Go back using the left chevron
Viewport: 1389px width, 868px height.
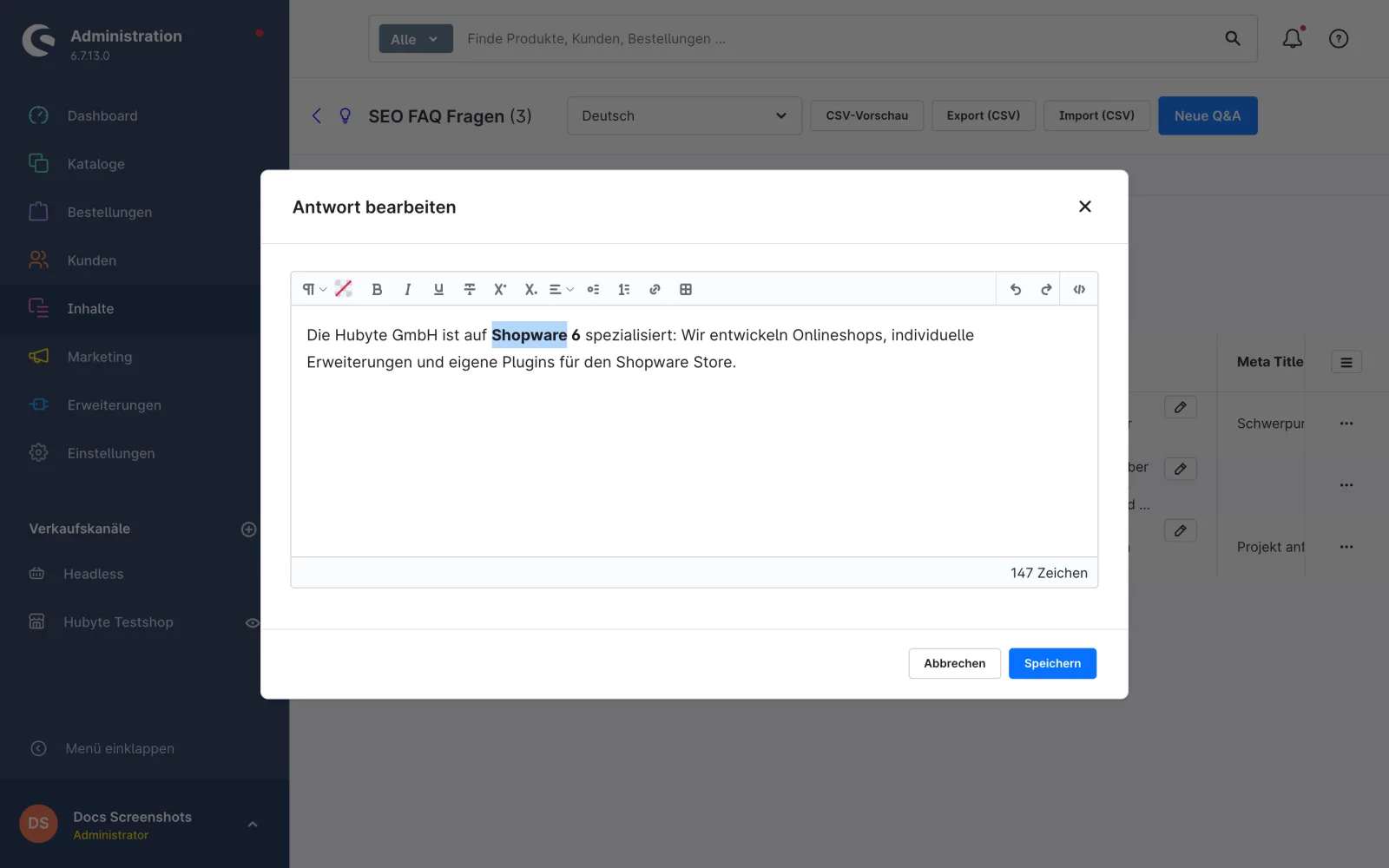pos(317,115)
